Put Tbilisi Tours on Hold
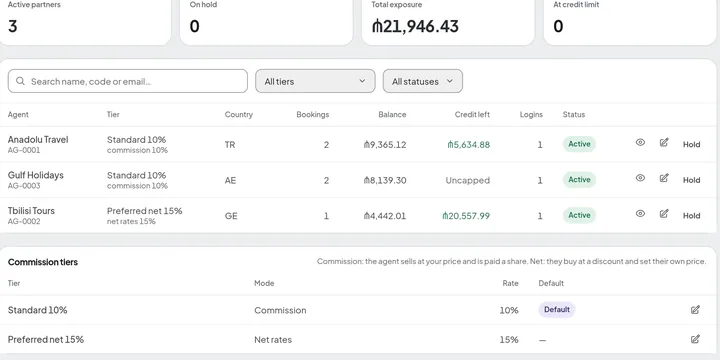Image resolution: width=720 pixels, height=360 pixels. click(x=691, y=215)
